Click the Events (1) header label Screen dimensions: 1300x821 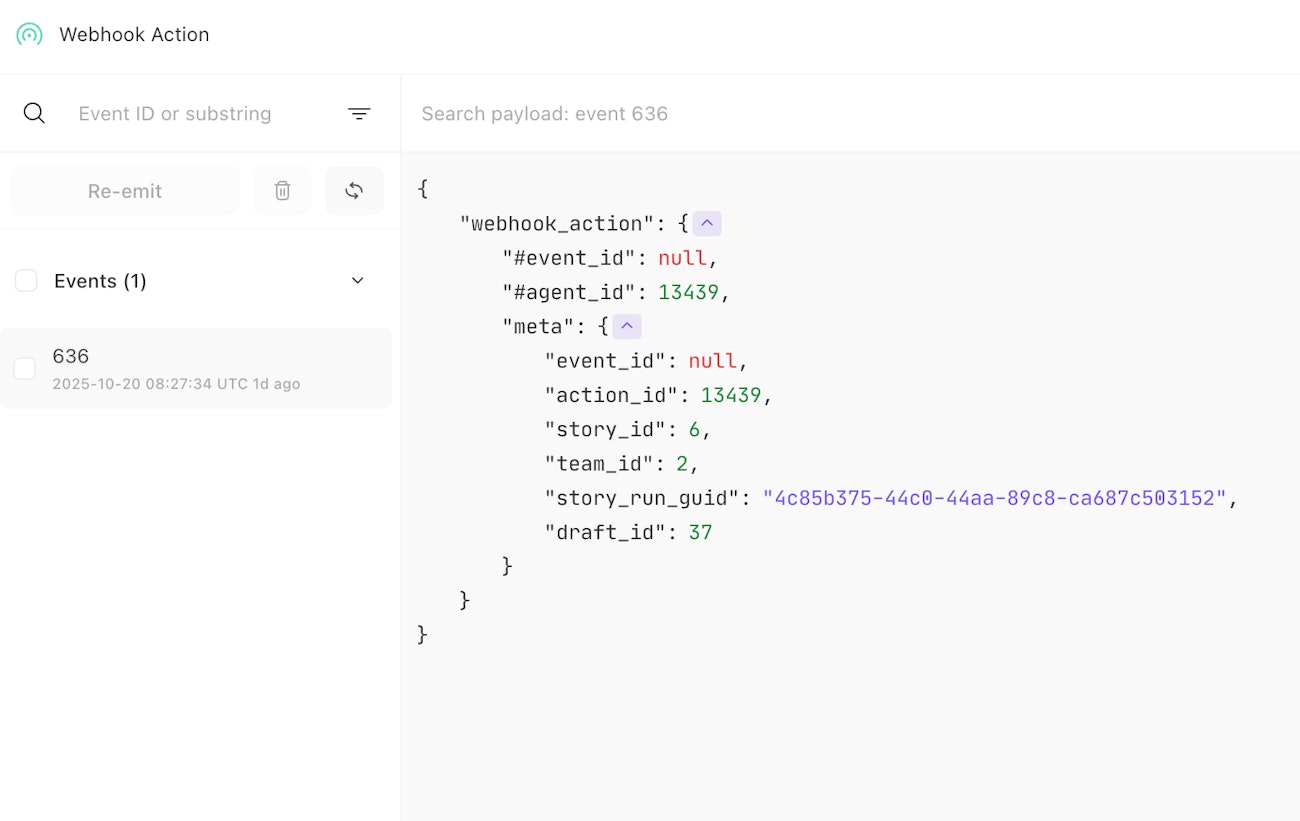click(x=100, y=281)
